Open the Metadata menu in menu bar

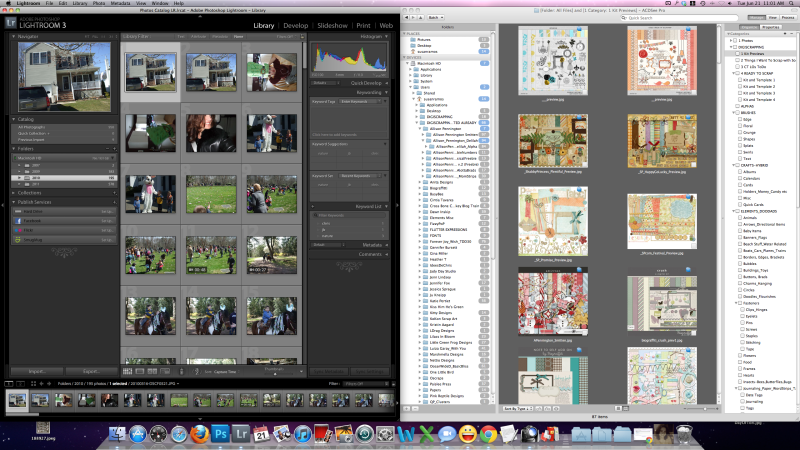pos(120,3)
